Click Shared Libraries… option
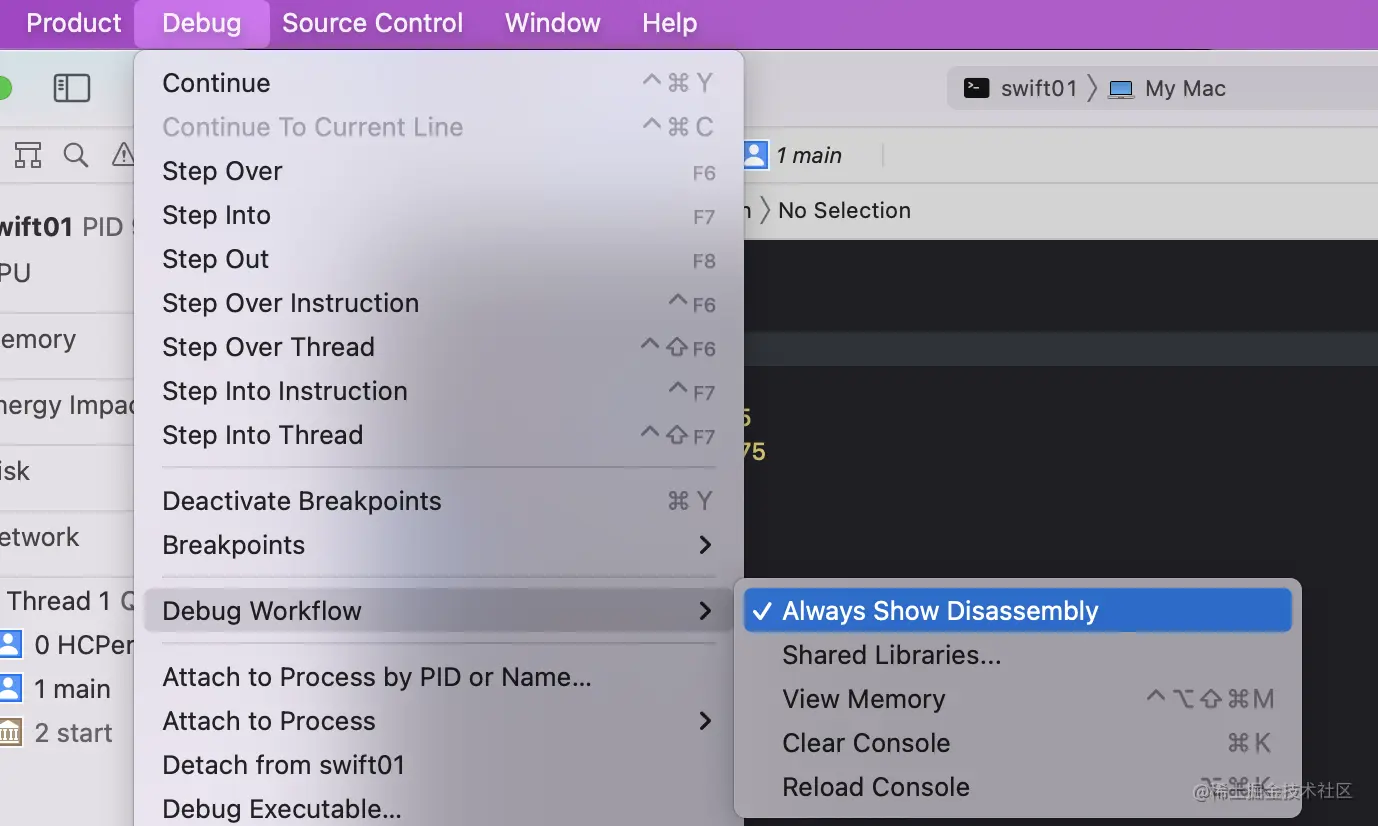This screenshot has height=826, width=1378. pyautogui.click(x=891, y=655)
